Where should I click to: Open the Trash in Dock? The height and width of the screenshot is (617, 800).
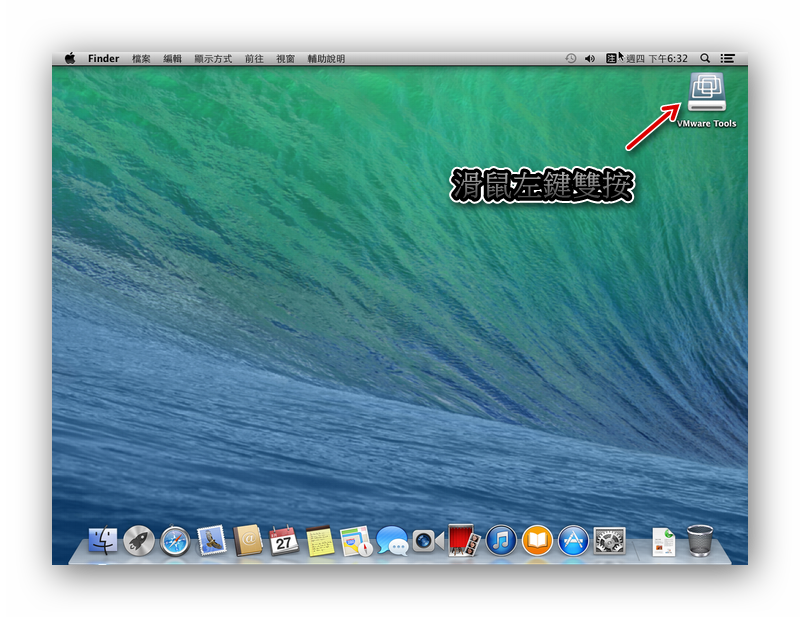tap(700, 541)
